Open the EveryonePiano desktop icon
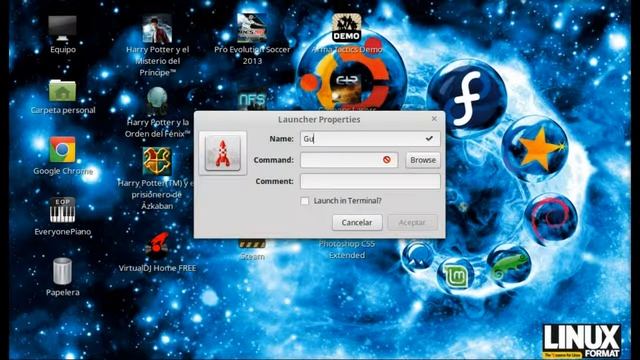 pos(62,210)
